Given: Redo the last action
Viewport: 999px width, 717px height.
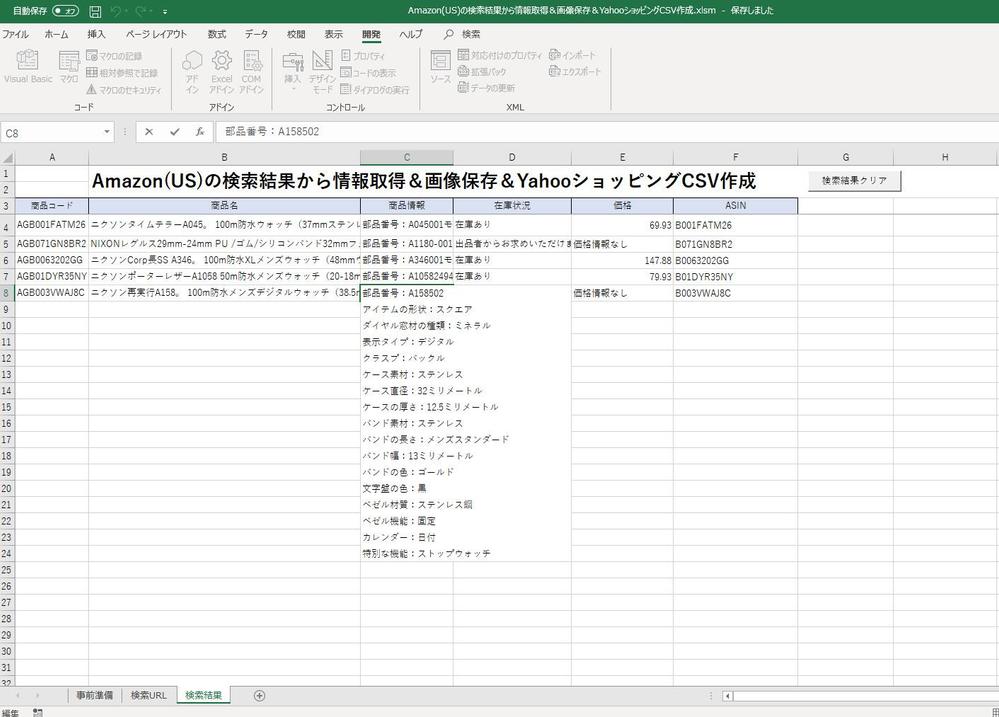Looking at the screenshot, I should tap(141, 11).
